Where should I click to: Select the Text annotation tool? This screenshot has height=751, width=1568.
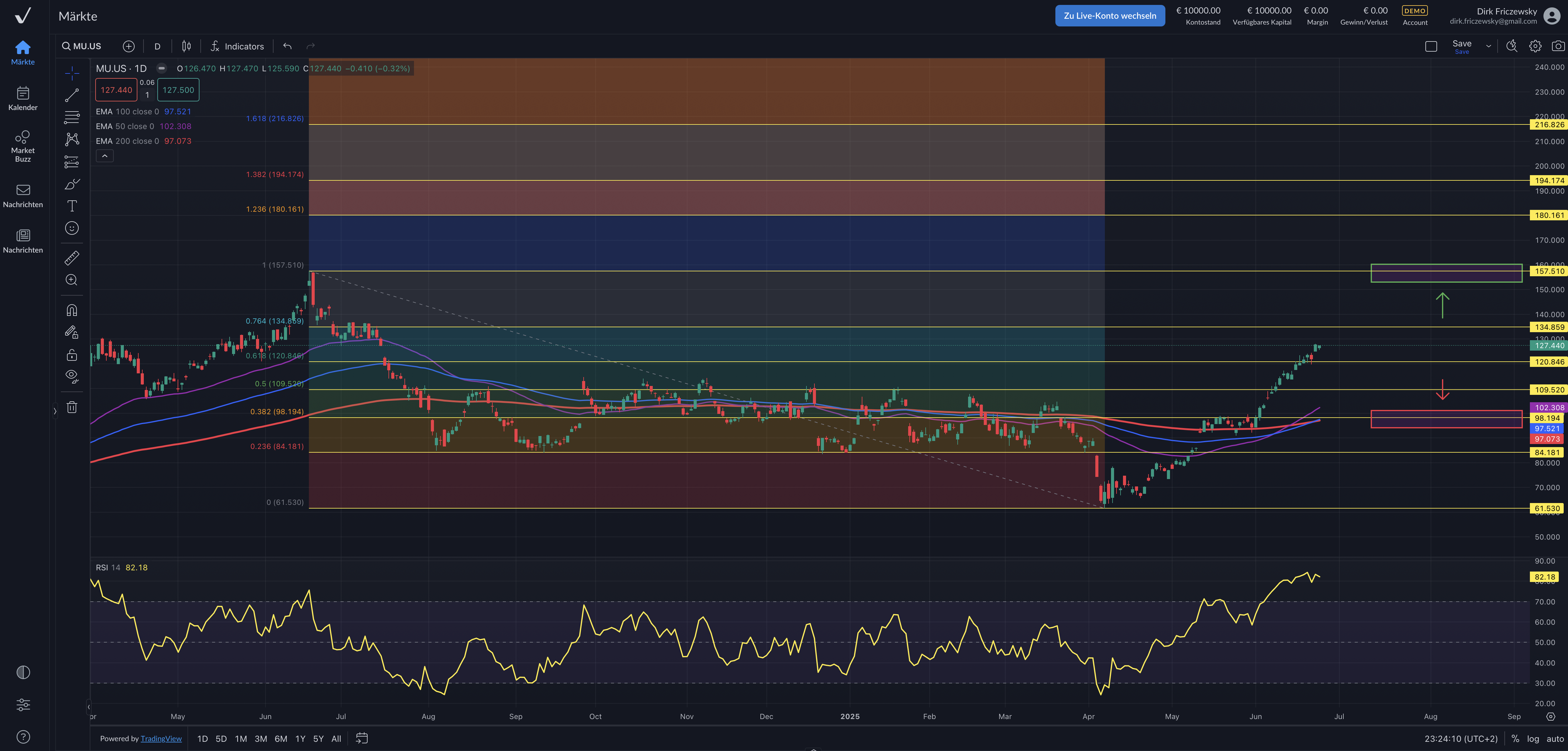72,206
